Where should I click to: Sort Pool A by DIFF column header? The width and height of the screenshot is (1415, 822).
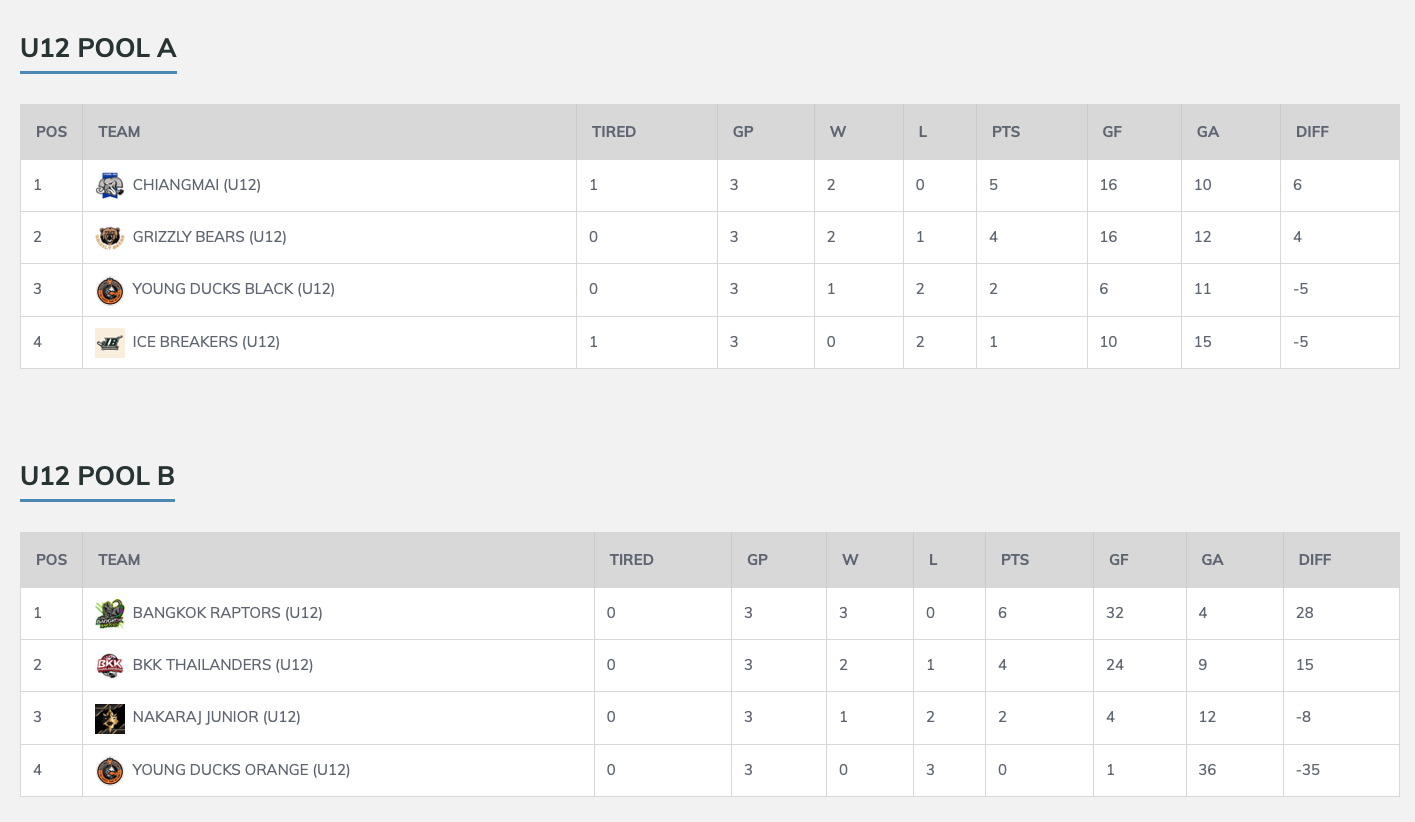point(1312,132)
